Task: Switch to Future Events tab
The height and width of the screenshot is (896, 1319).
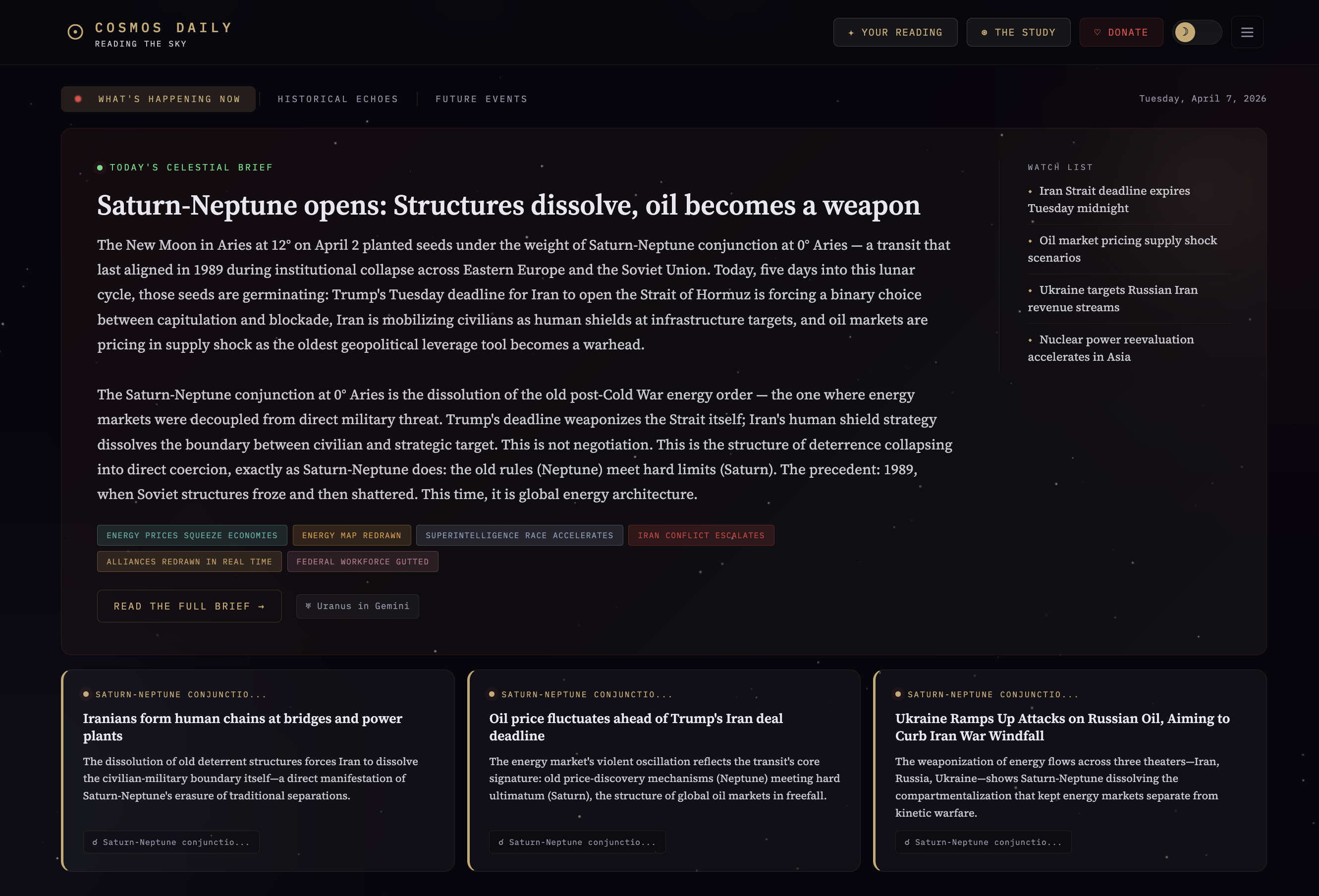Action: point(481,99)
